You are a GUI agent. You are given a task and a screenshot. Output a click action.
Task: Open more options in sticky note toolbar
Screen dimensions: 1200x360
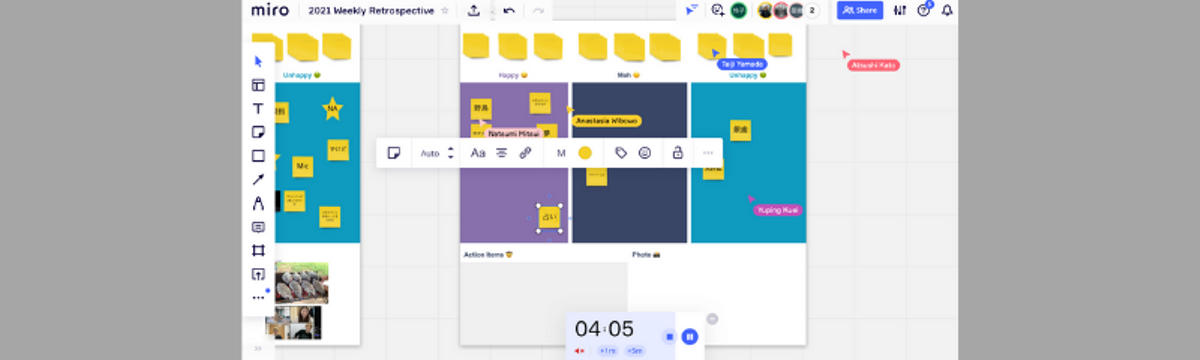[x=708, y=153]
